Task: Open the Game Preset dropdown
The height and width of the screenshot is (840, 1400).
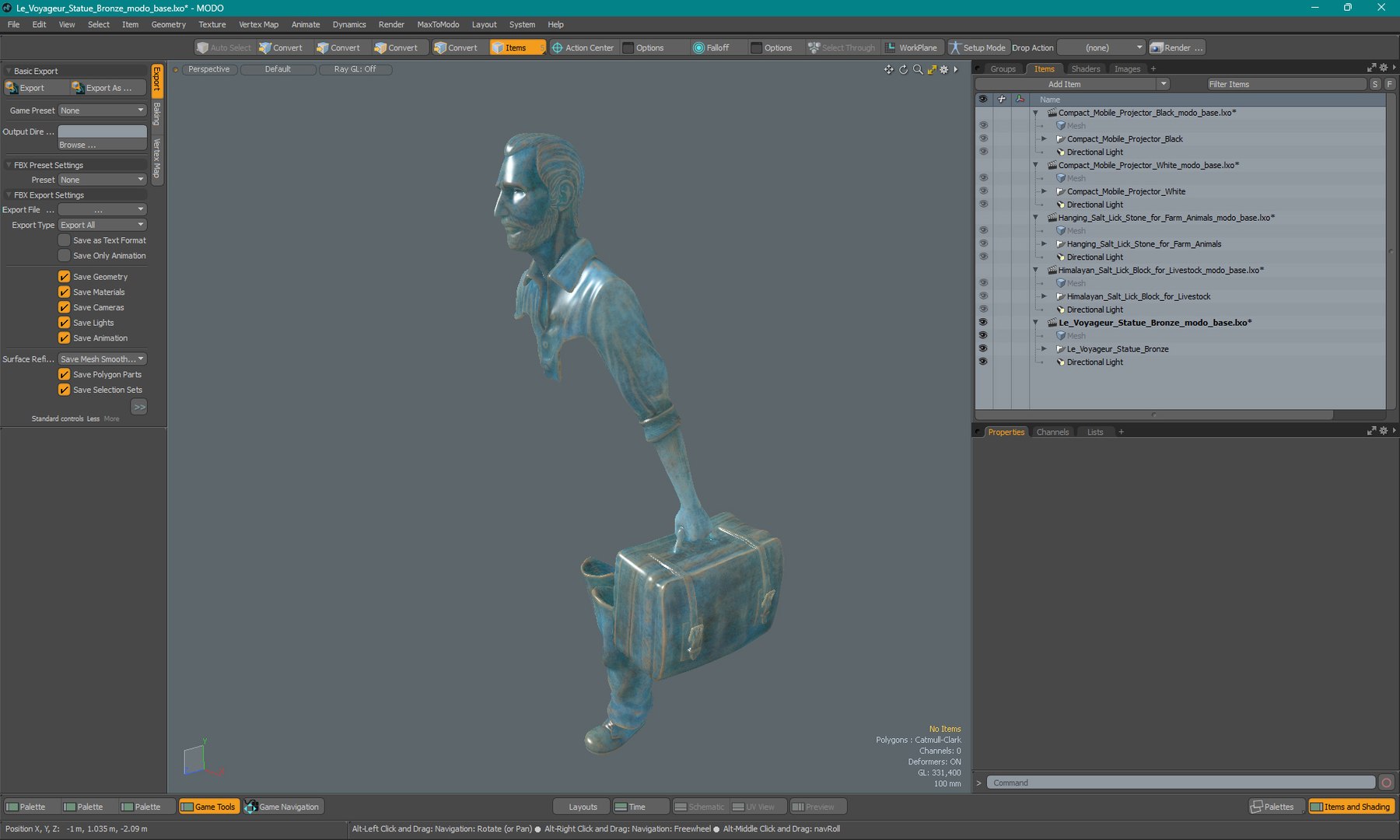Action: [103, 110]
